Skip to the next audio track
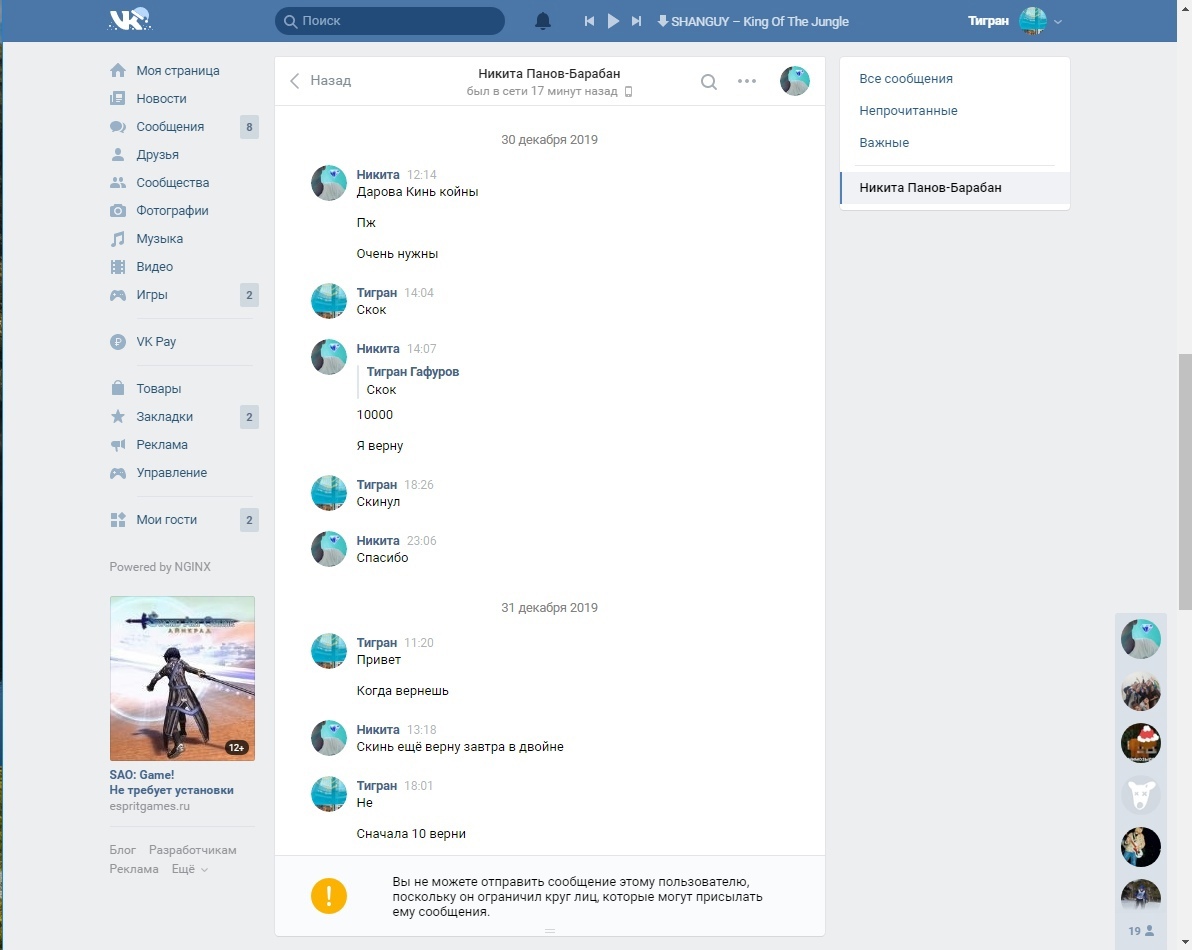Viewport: 1192px width, 950px height. [x=636, y=21]
